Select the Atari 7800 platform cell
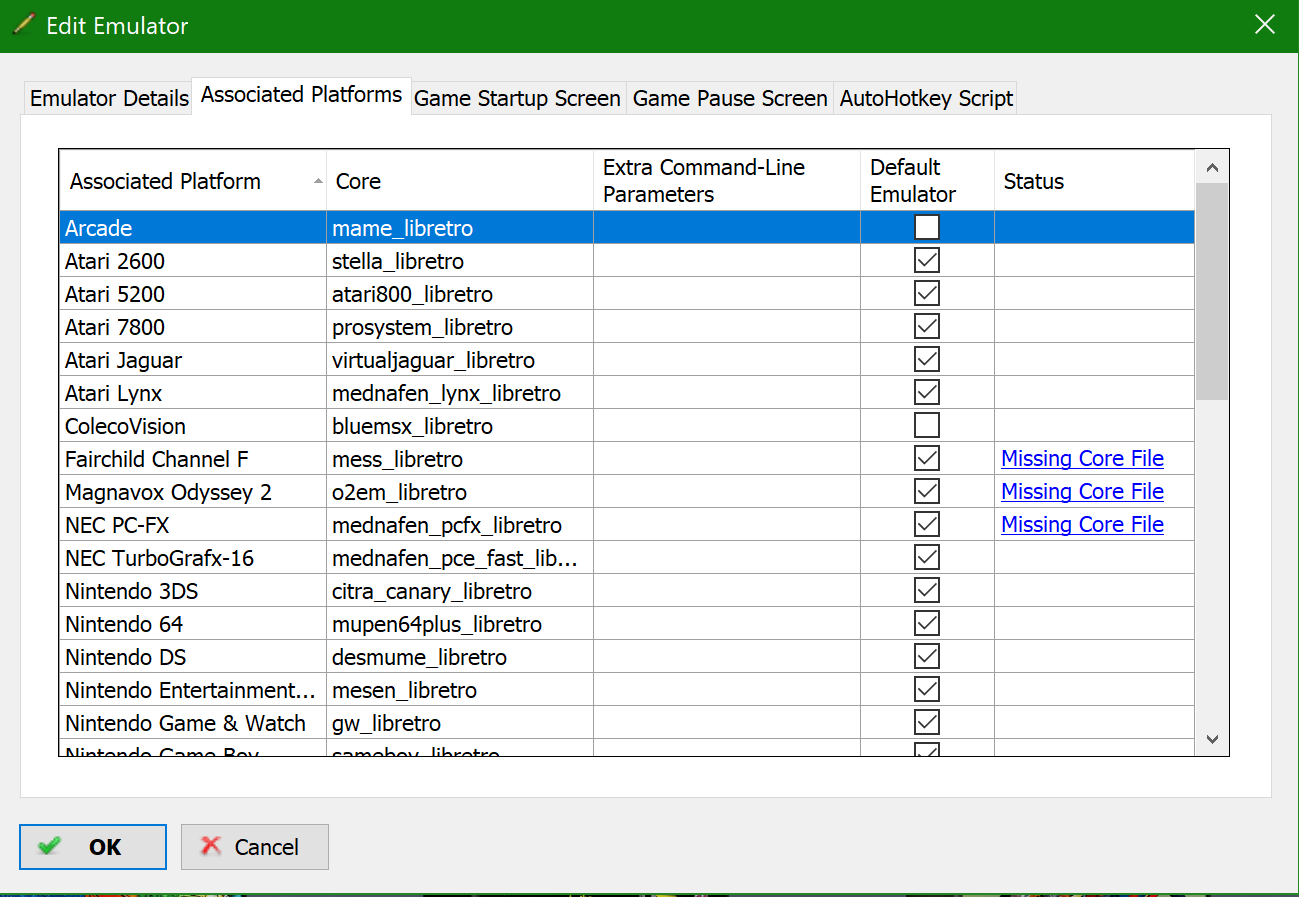Image resolution: width=1299 pixels, height=897 pixels. [193, 327]
